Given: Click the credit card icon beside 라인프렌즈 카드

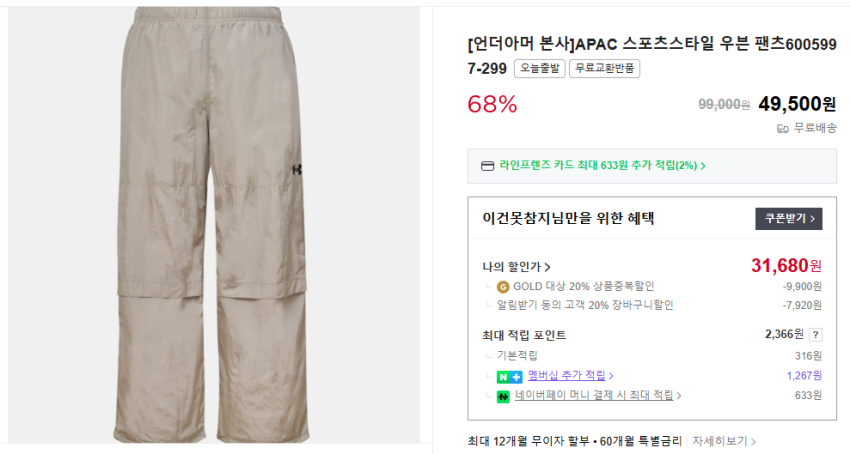Looking at the screenshot, I should click(x=488, y=166).
